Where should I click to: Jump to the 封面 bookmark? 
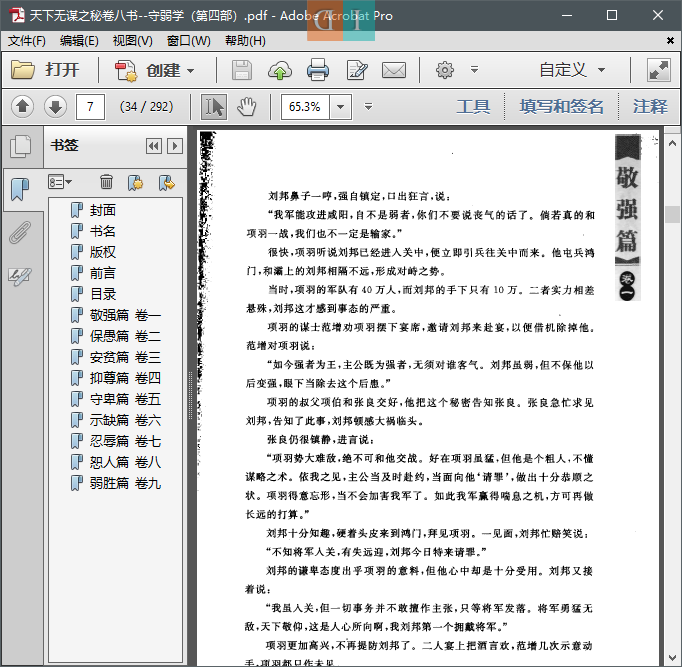[103, 210]
